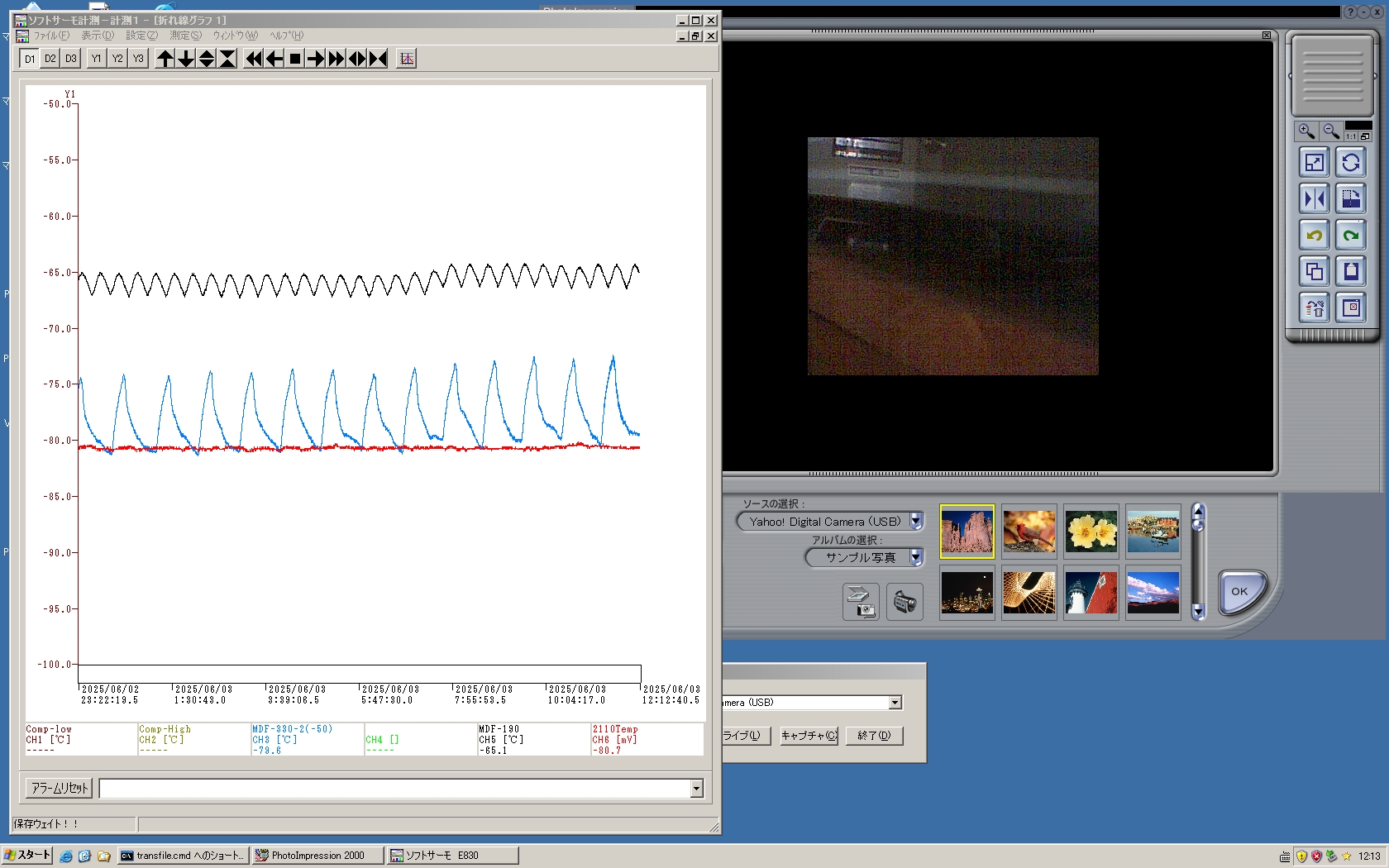
Task: Open the ウィンドウ(W) menu
Action: click(x=236, y=36)
